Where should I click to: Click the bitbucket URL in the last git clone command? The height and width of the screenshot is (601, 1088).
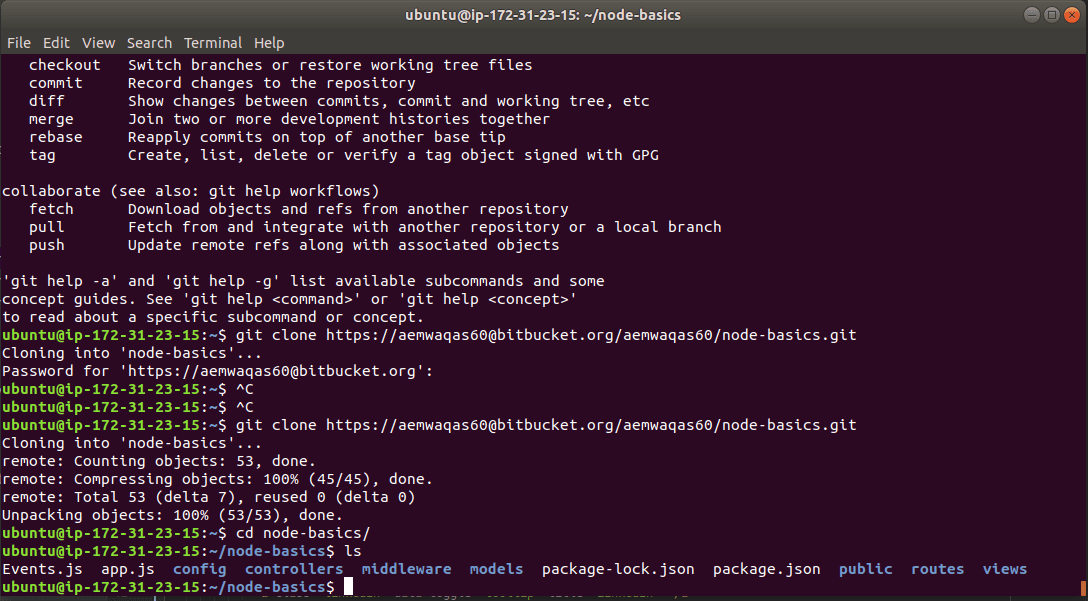click(x=591, y=425)
